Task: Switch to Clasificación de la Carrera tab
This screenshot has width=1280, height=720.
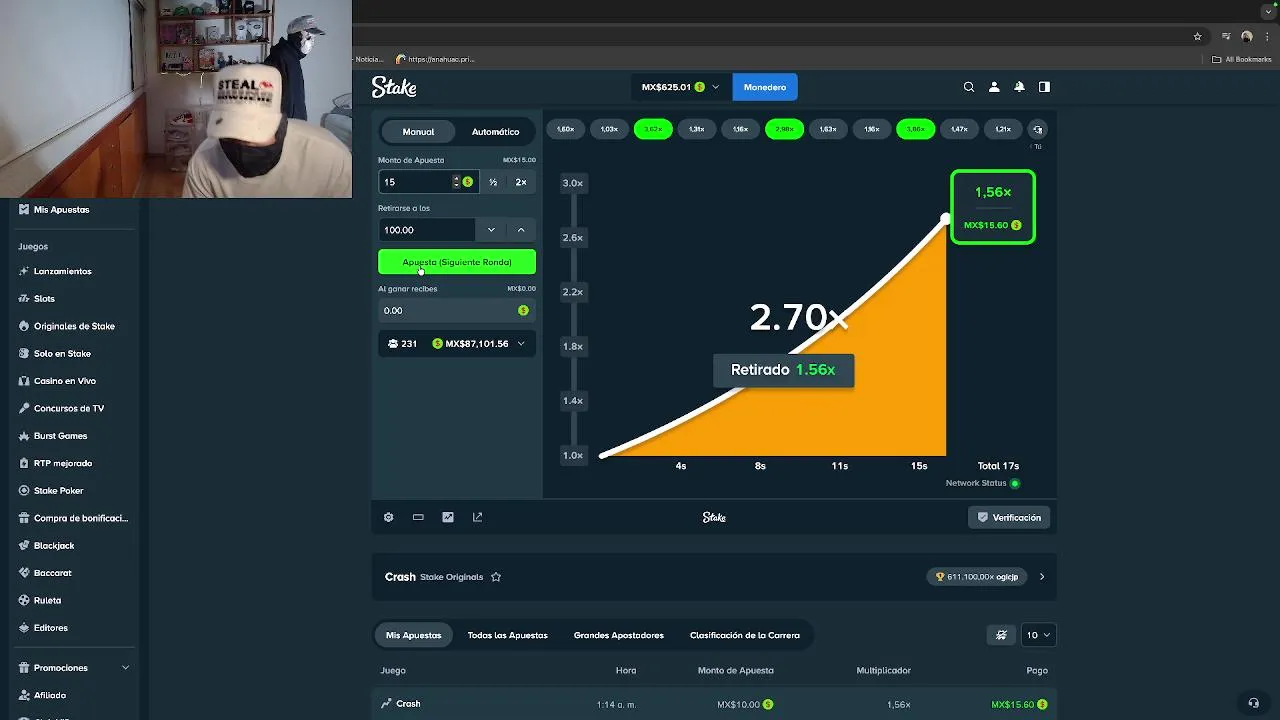Action: click(745, 635)
